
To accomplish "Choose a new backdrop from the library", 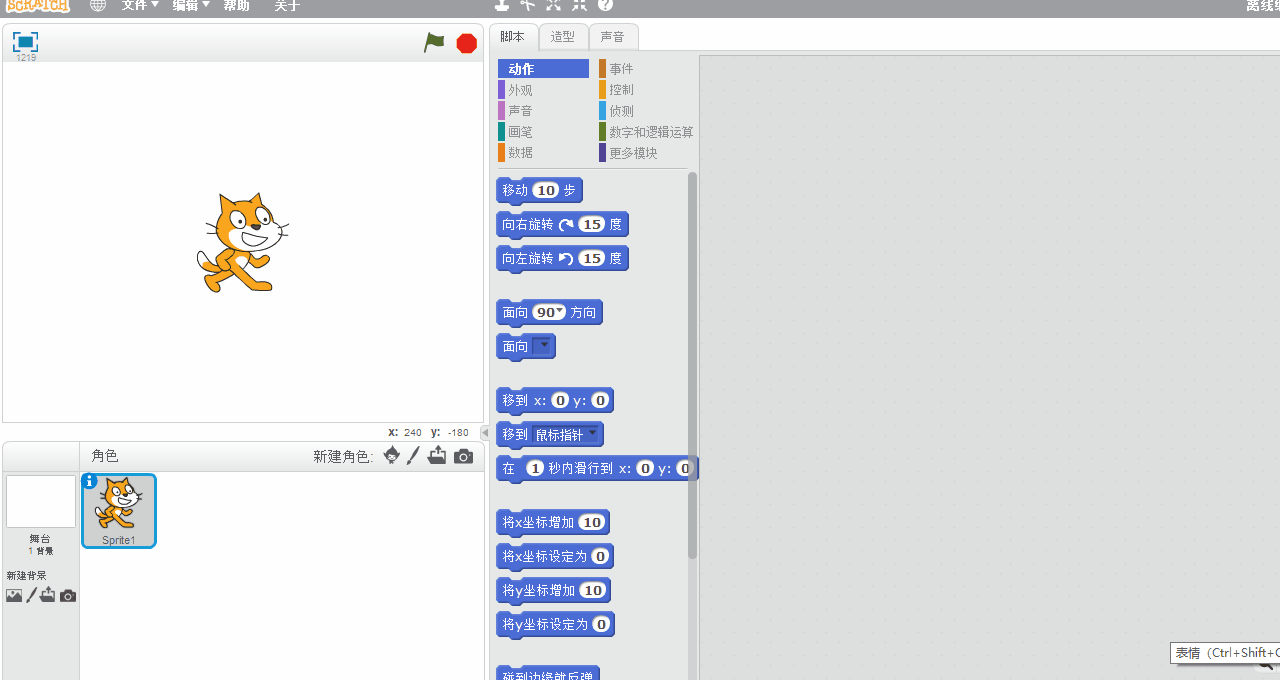I will [14, 596].
